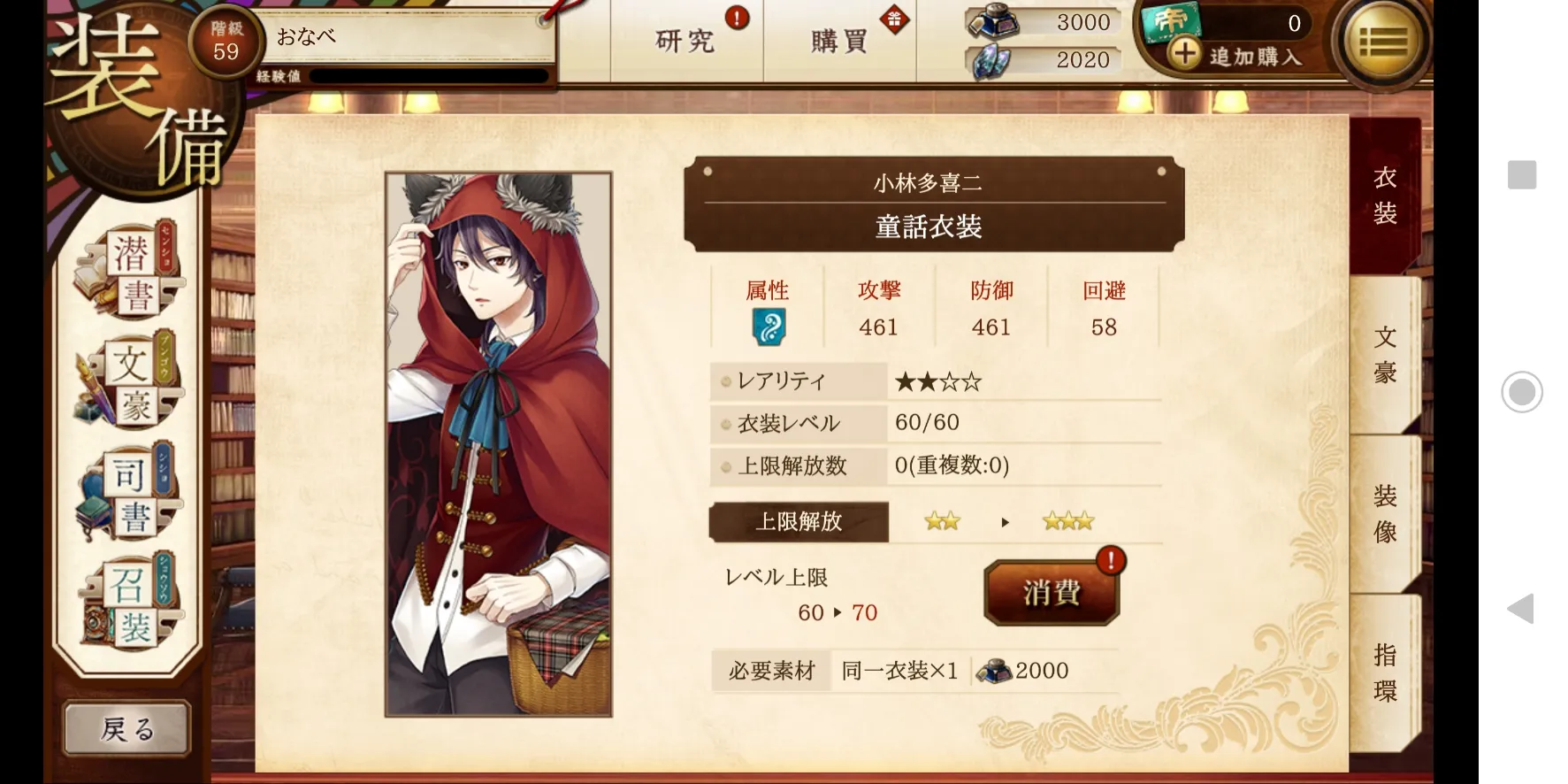Viewport: 1568px width, 784px height.
Task: Switch to the 指環 side tab
Action: [1384, 673]
